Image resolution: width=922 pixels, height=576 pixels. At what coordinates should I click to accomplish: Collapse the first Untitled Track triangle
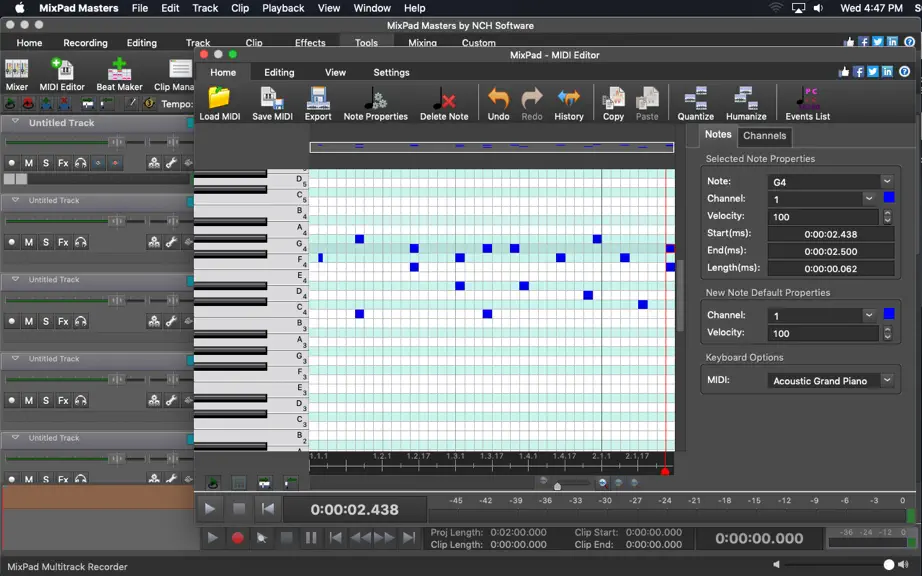click(15, 122)
